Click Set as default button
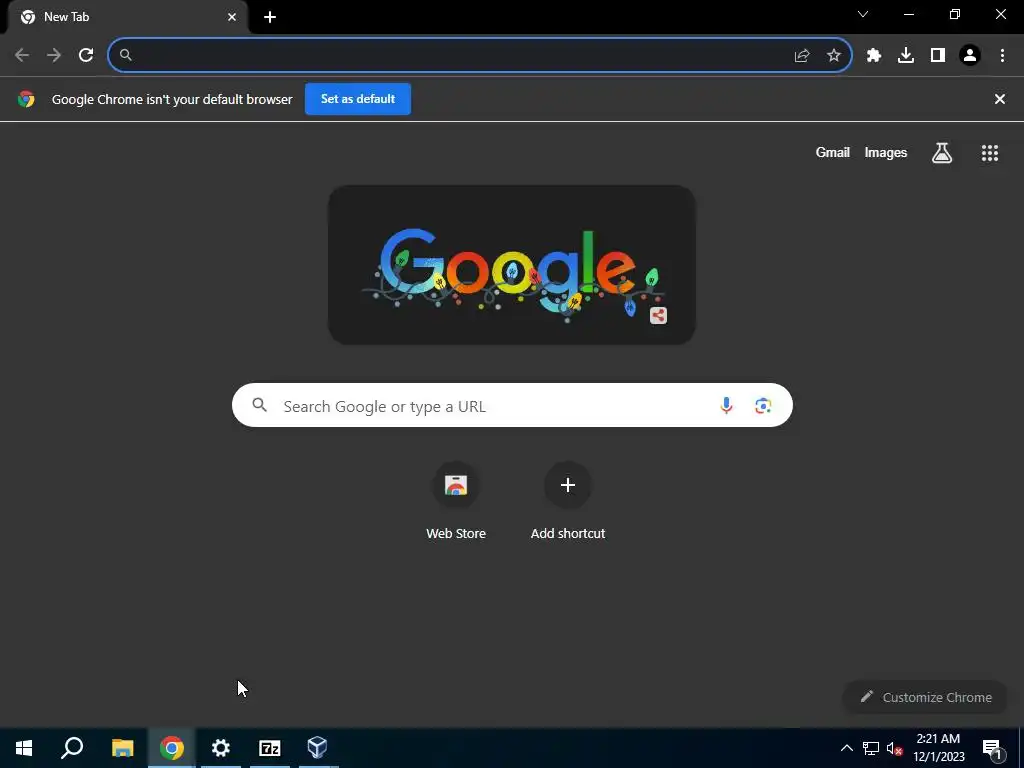The image size is (1024, 768). pos(358,99)
